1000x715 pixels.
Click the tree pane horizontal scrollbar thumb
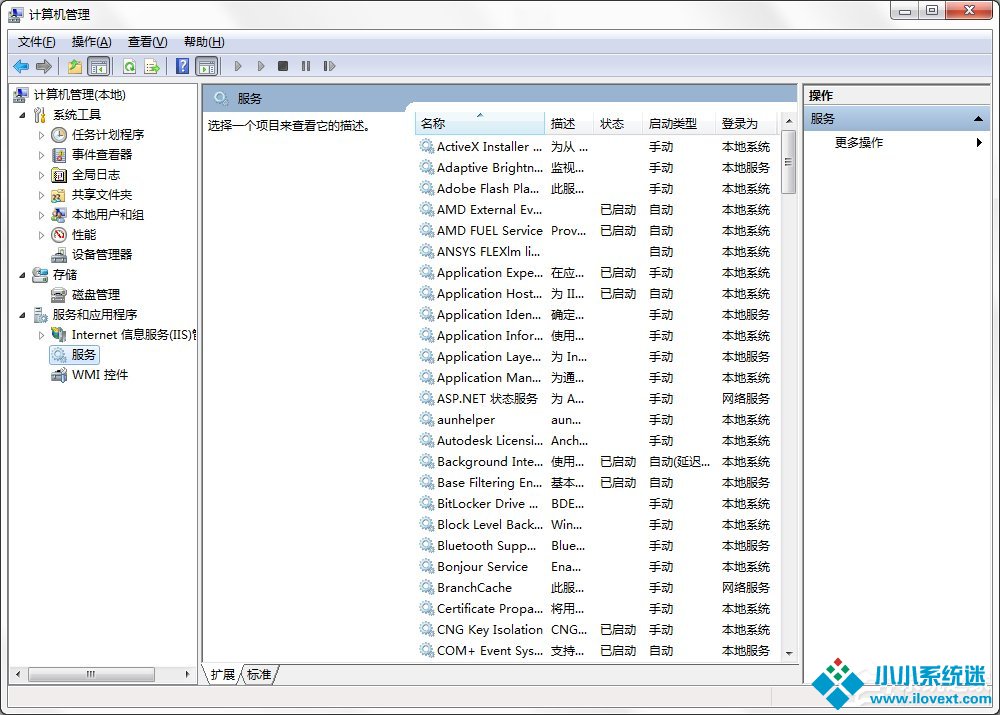point(91,674)
